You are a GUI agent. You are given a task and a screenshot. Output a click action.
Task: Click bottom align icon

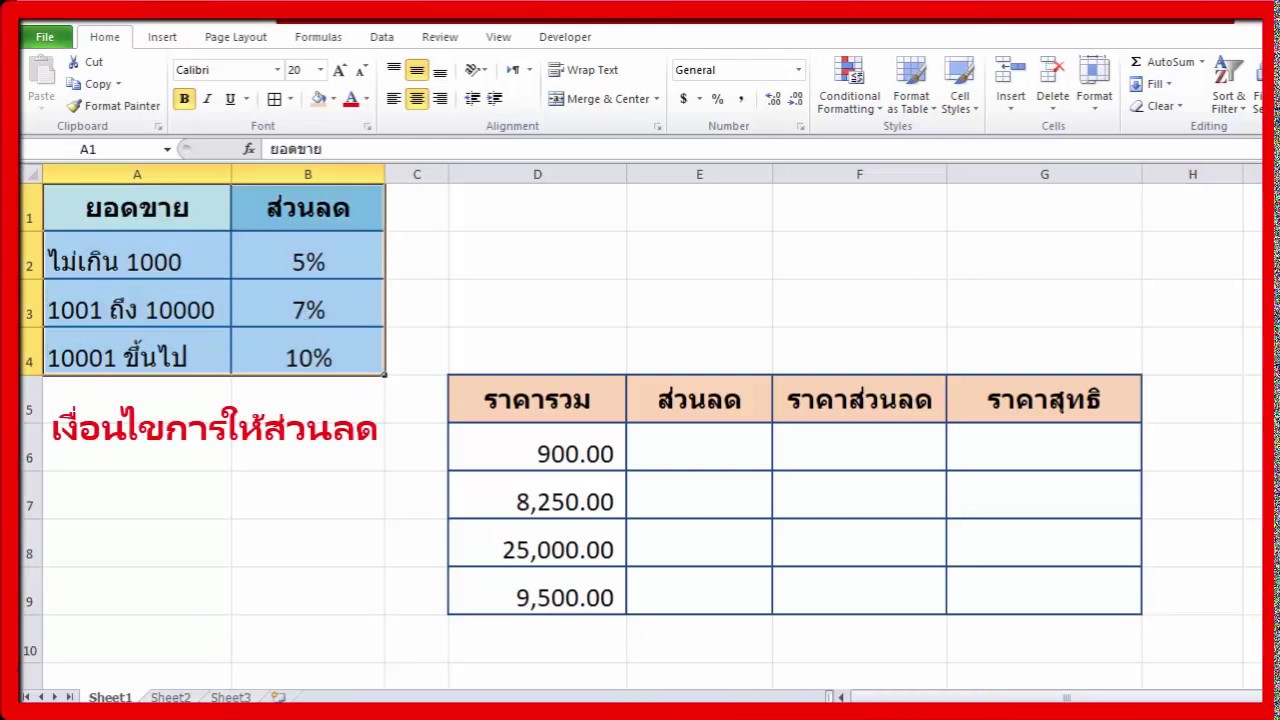[x=440, y=70]
